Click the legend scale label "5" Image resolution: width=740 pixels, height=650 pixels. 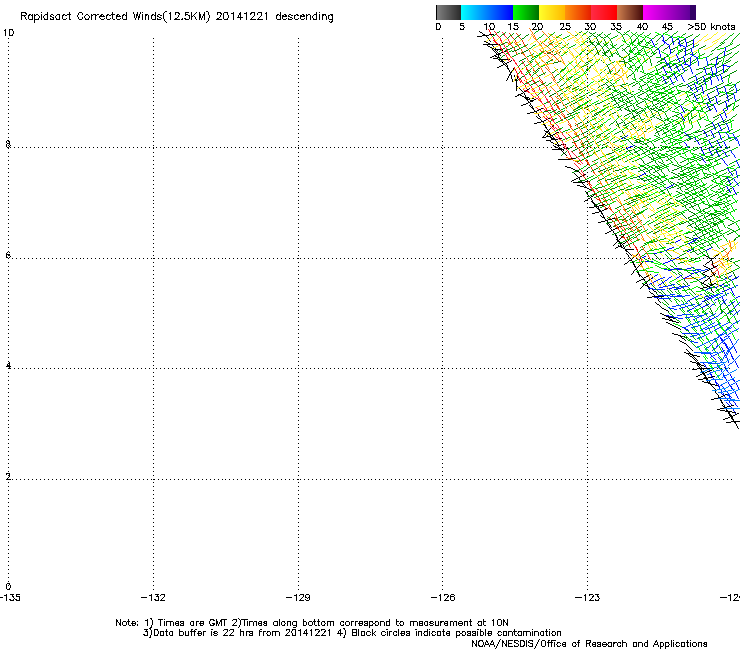[x=462, y=27]
